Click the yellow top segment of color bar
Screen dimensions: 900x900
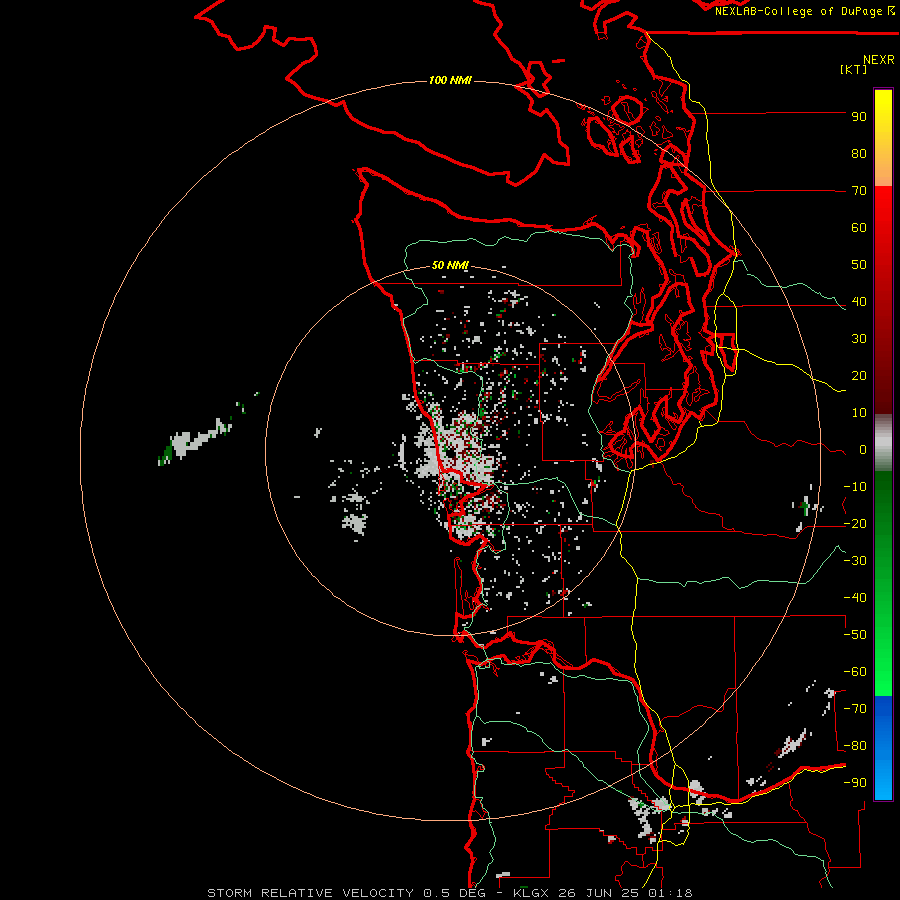(x=883, y=138)
